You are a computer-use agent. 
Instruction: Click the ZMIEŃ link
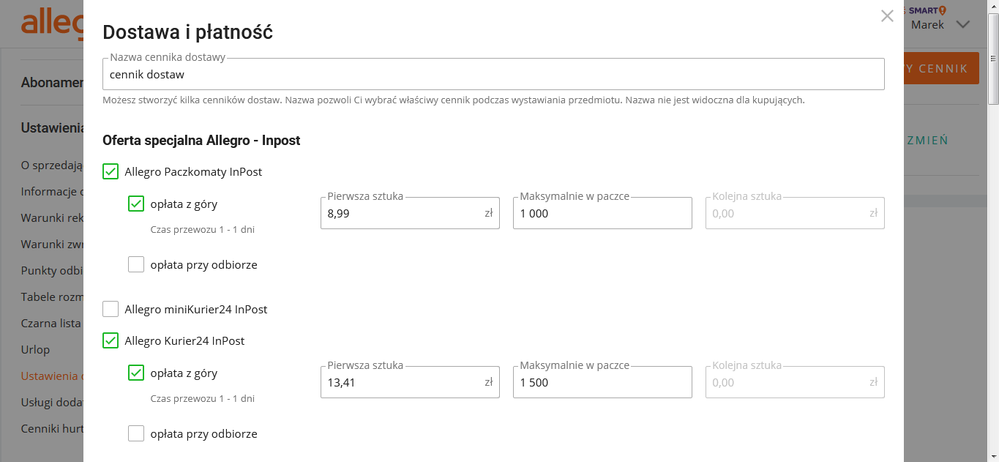tap(927, 141)
